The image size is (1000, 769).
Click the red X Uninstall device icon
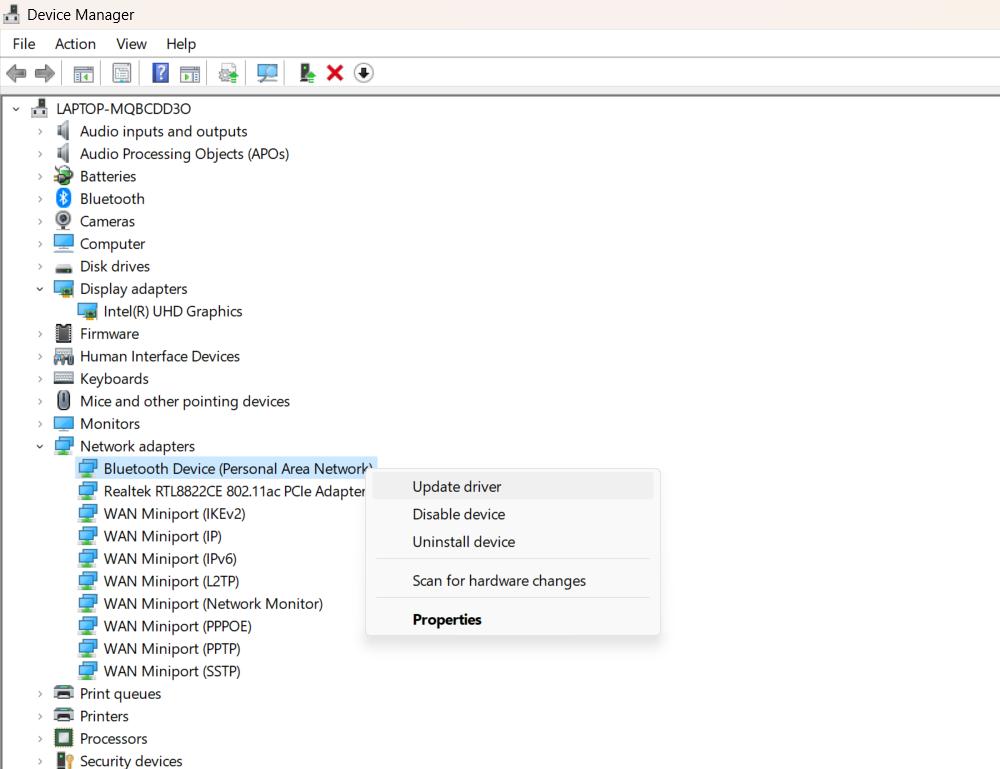pos(334,72)
